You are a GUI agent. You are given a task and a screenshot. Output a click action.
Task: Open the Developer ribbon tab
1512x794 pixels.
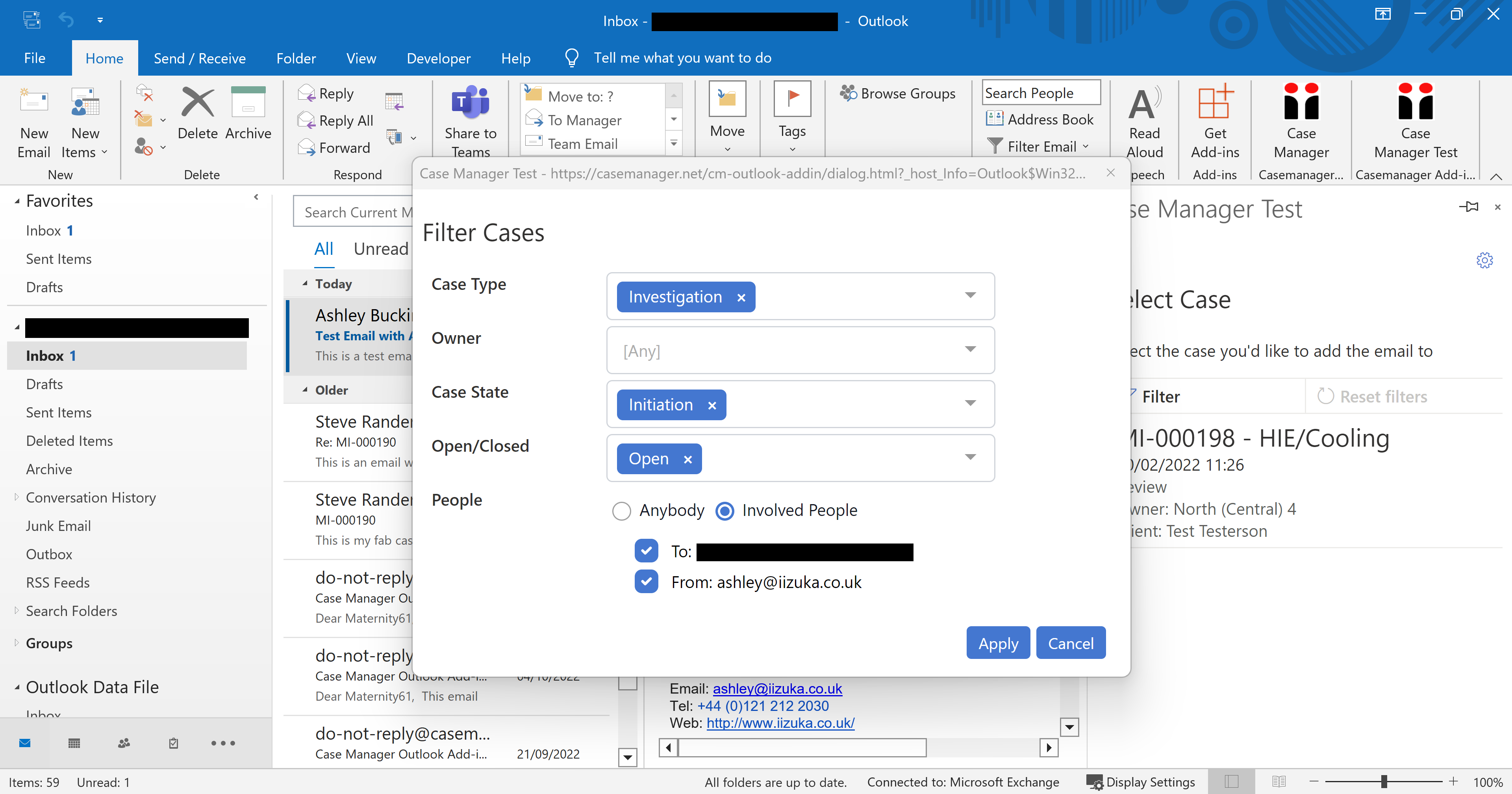tap(439, 58)
